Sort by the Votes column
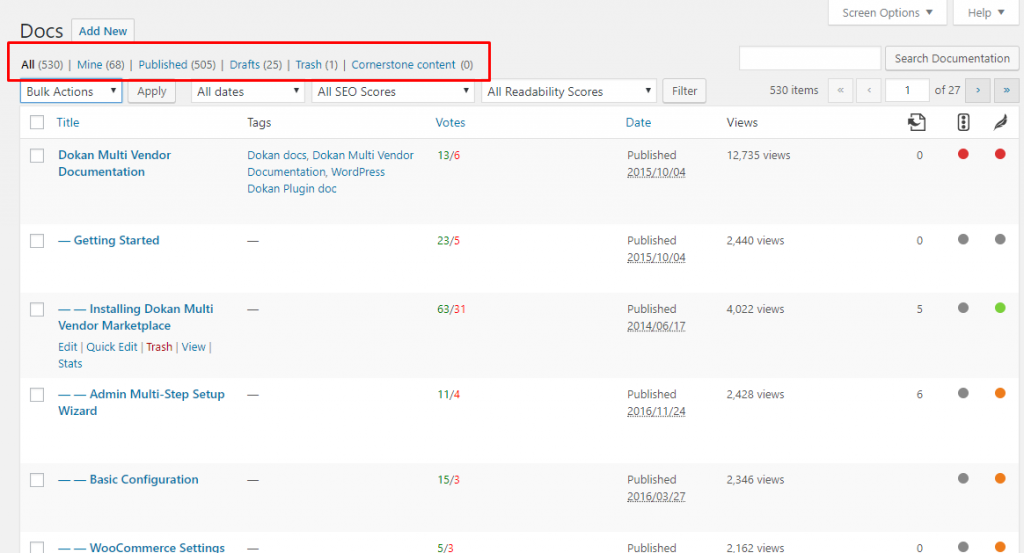The image size is (1024, 553). [x=450, y=122]
